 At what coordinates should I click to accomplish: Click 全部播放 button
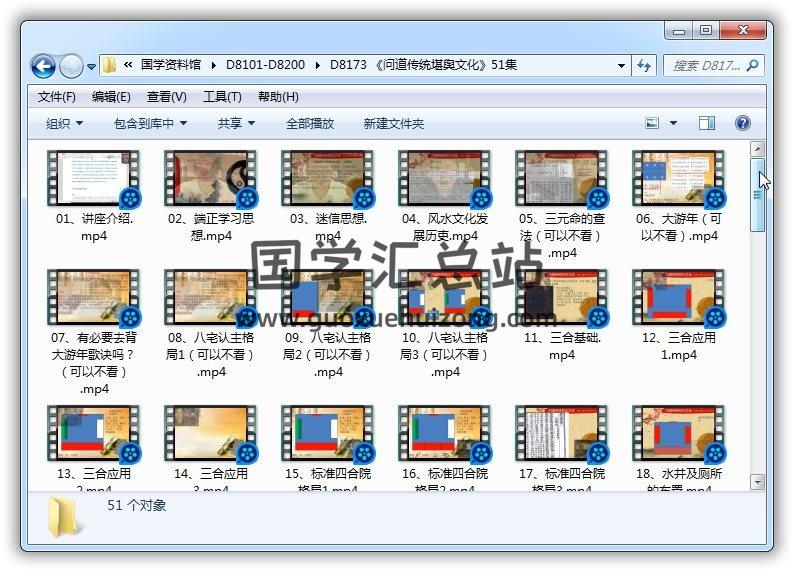(310, 124)
